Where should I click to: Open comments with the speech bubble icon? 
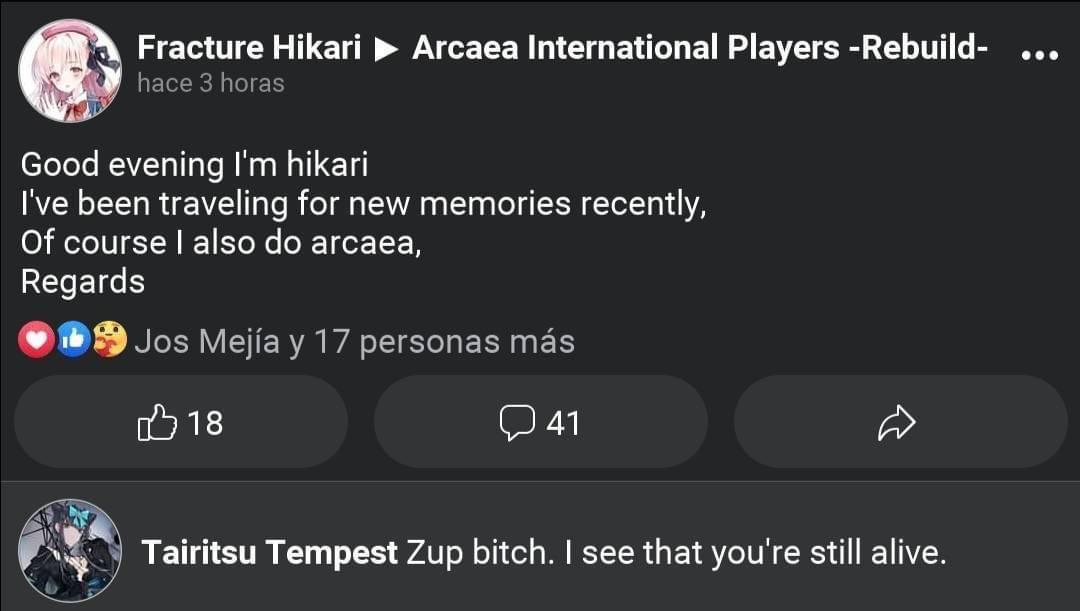tap(517, 424)
